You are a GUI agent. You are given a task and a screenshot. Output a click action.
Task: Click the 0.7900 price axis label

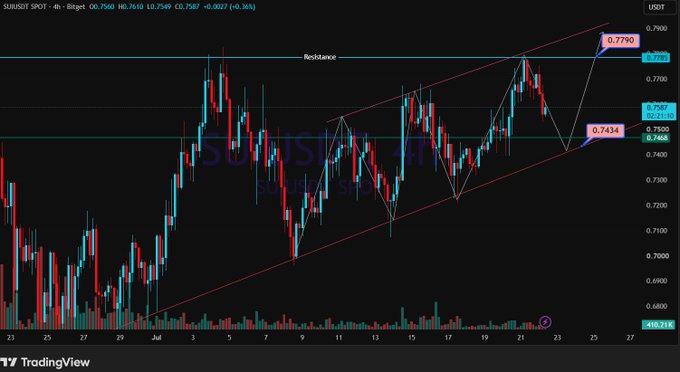pyautogui.click(x=657, y=28)
